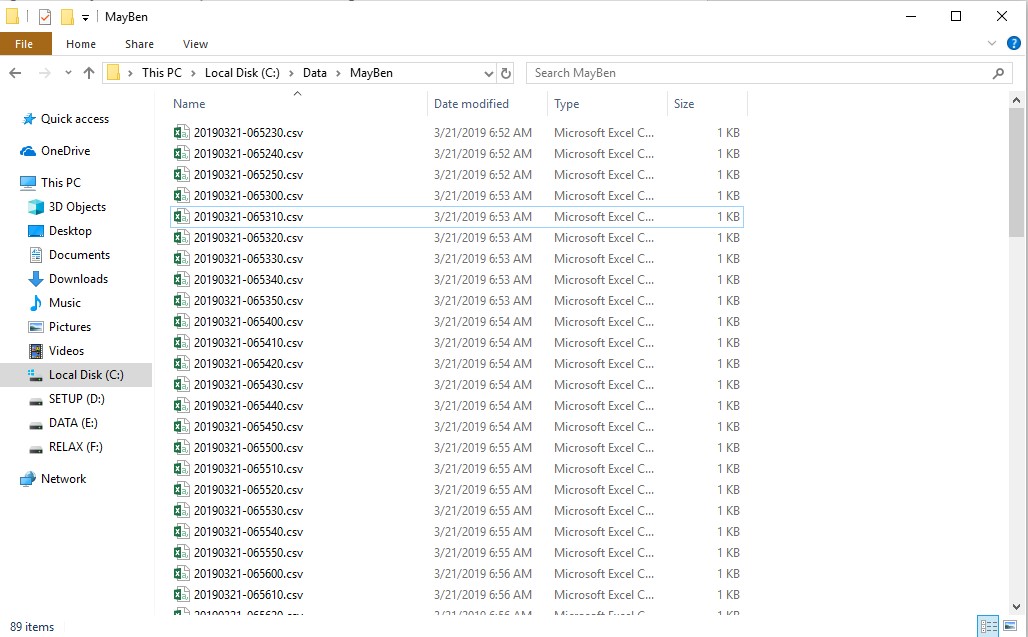Open Customize Quick Access Toolbar dropdown
The image size is (1028, 637).
[x=86, y=18]
